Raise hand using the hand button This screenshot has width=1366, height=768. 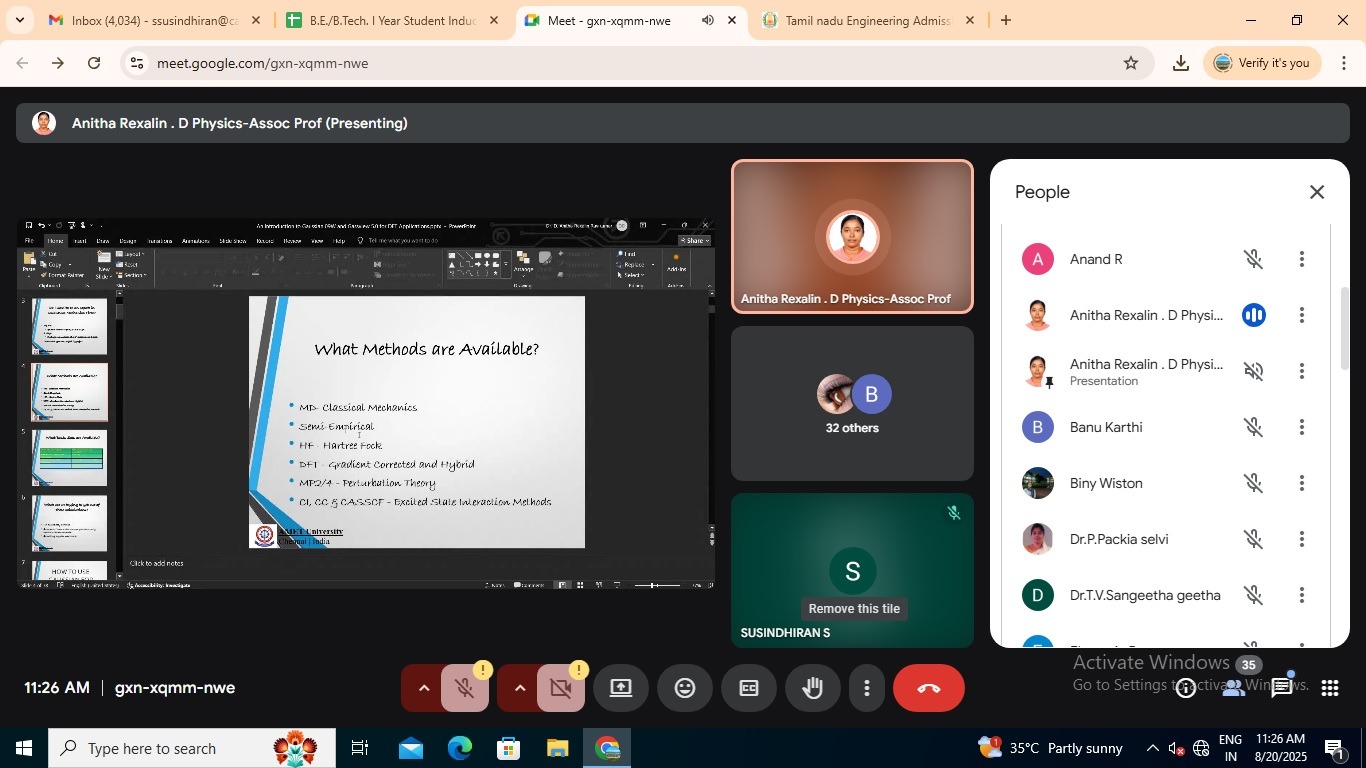[812, 688]
